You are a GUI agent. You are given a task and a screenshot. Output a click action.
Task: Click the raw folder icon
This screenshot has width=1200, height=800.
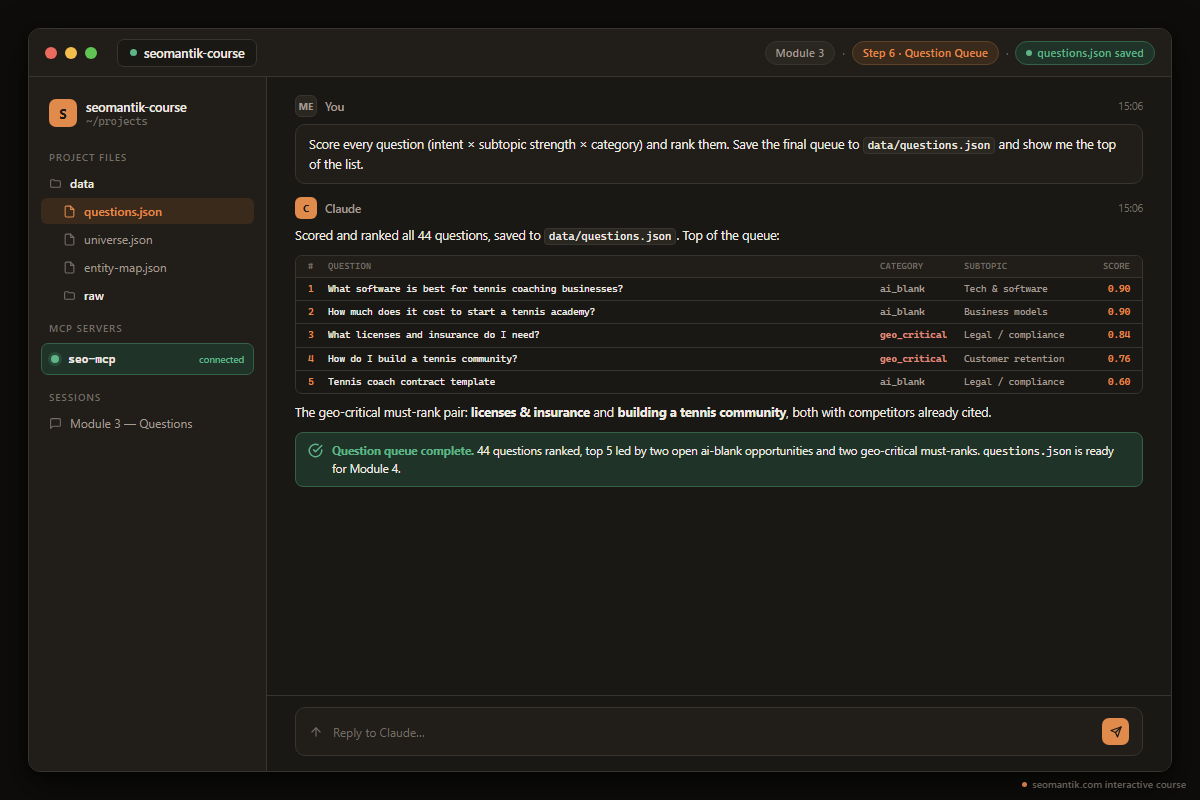click(70, 296)
